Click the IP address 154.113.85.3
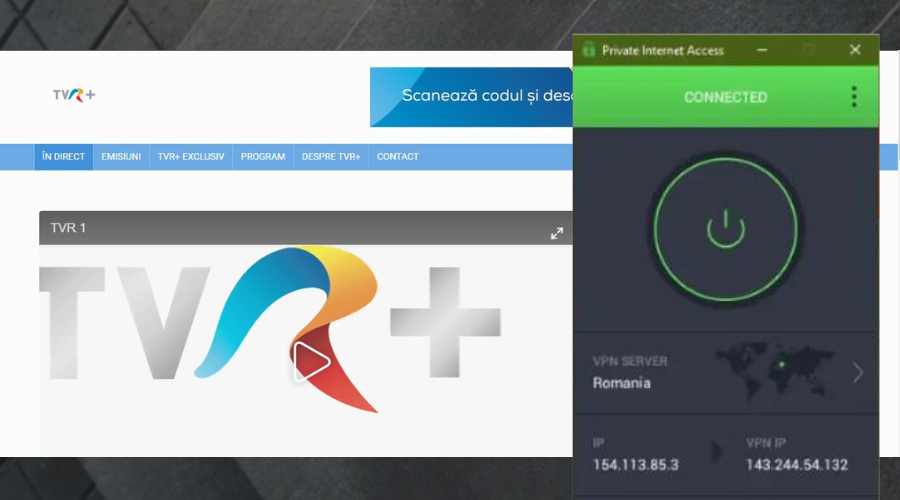This screenshot has width=900, height=500. tap(635, 464)
